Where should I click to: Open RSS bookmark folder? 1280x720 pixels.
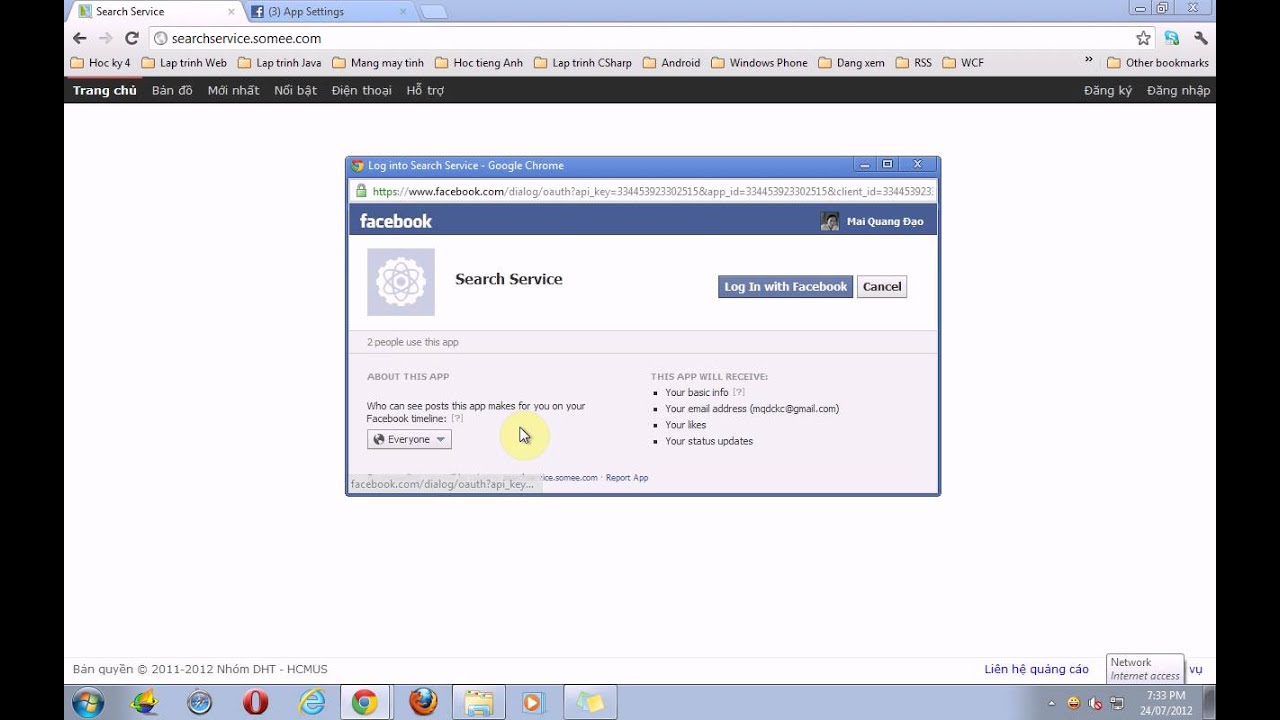(x=913, y=62)
